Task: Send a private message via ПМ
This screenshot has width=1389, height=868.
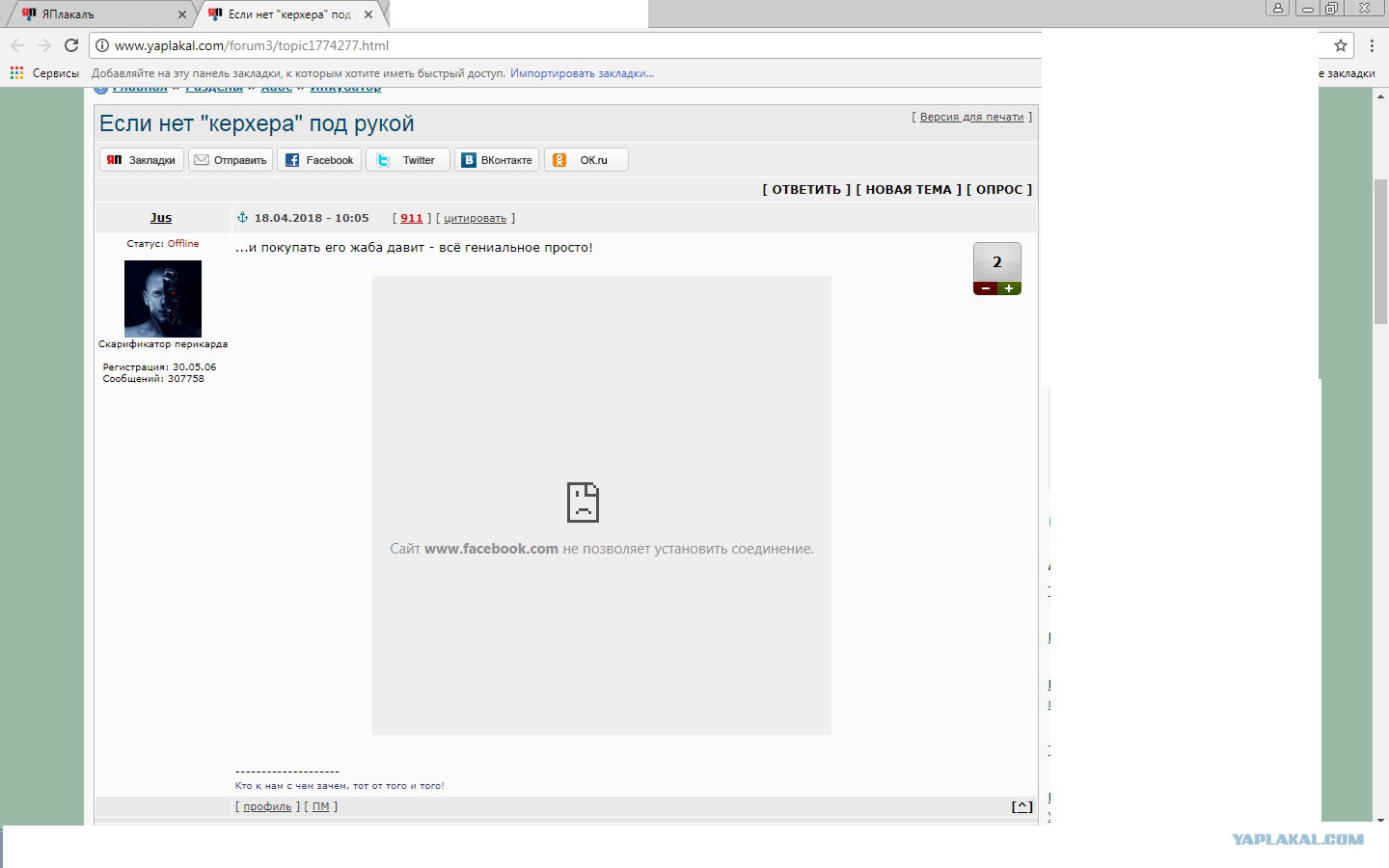Action: tap(321, 806)
